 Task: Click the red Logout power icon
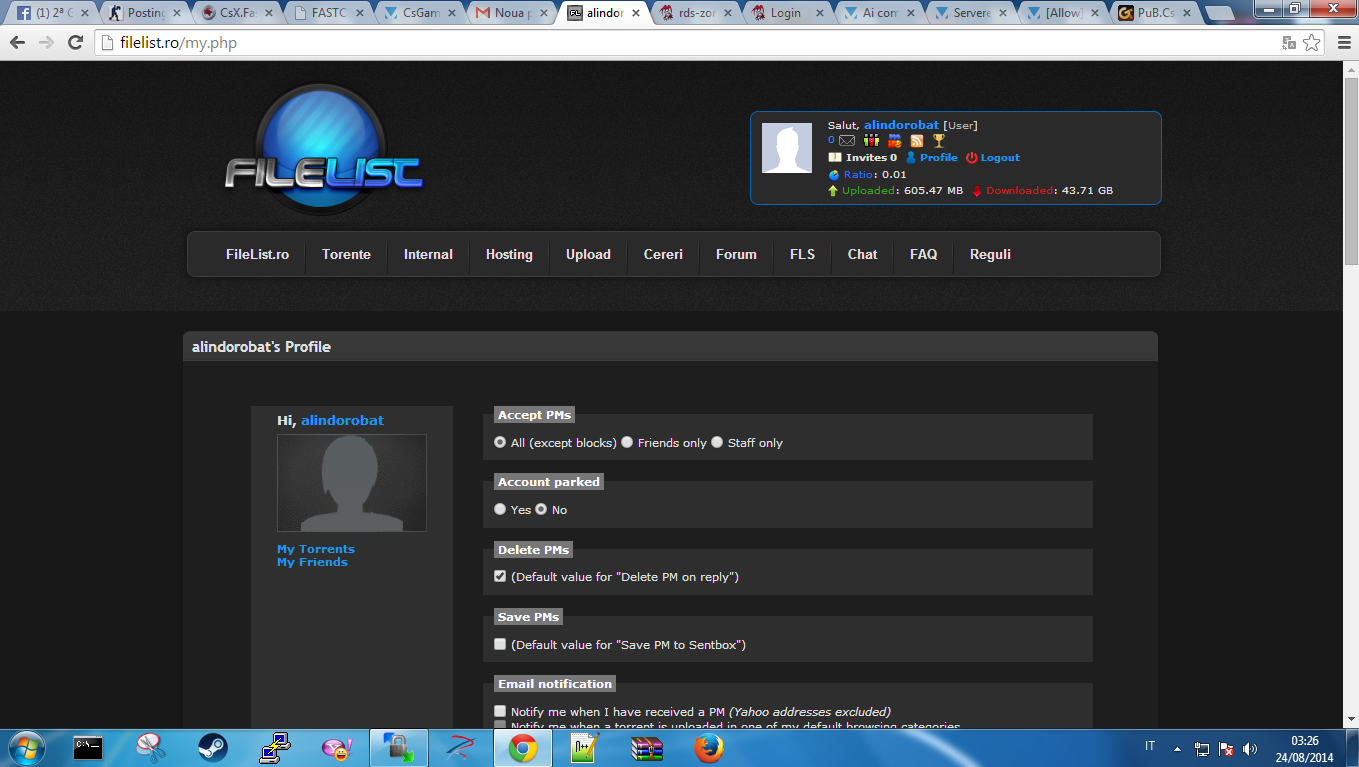click(971, 158)
